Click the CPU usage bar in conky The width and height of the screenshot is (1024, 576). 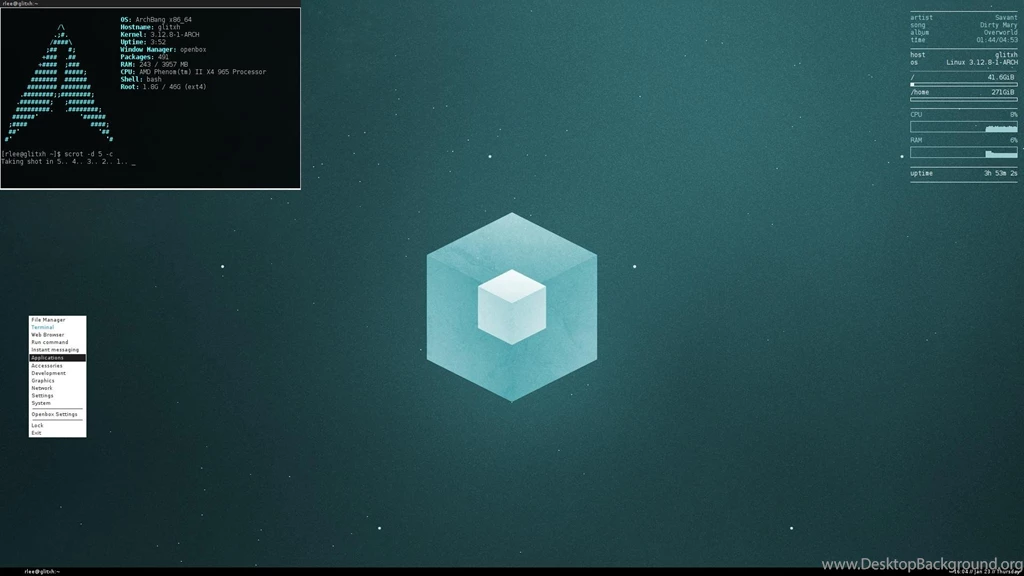pos(963,127)
